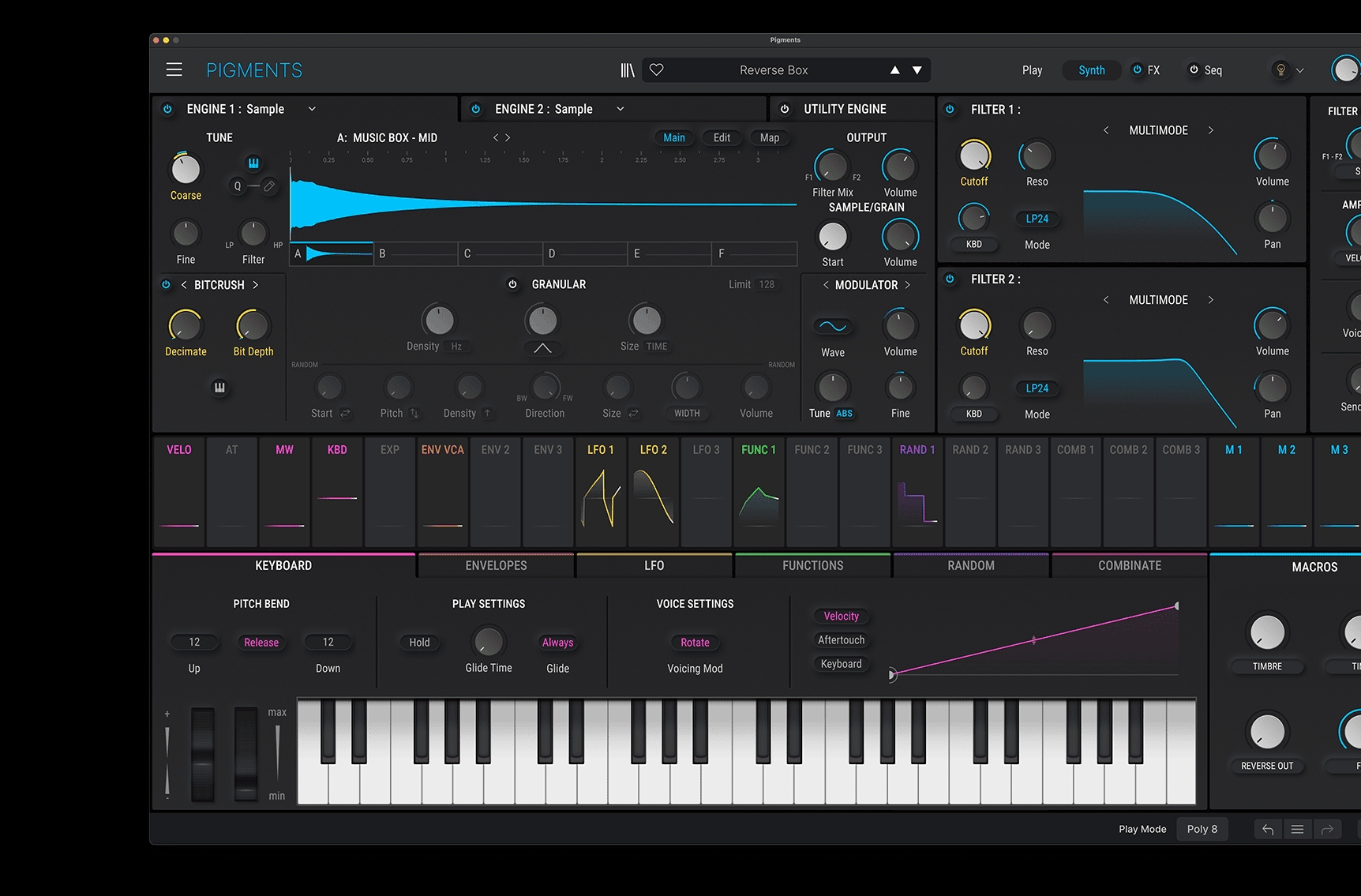Viewport: 1361px width, 896px height.
Task: Open the hamburger main menu
Action: (x=174, y=69)
